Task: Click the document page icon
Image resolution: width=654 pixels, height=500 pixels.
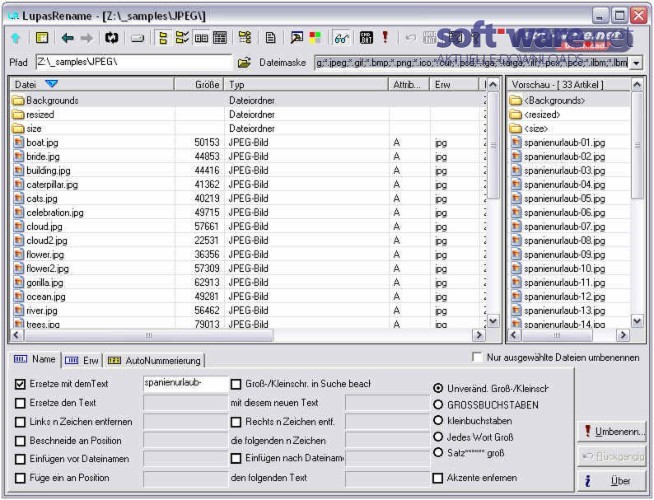Action: pyautogui.click(x=270, y=38)
